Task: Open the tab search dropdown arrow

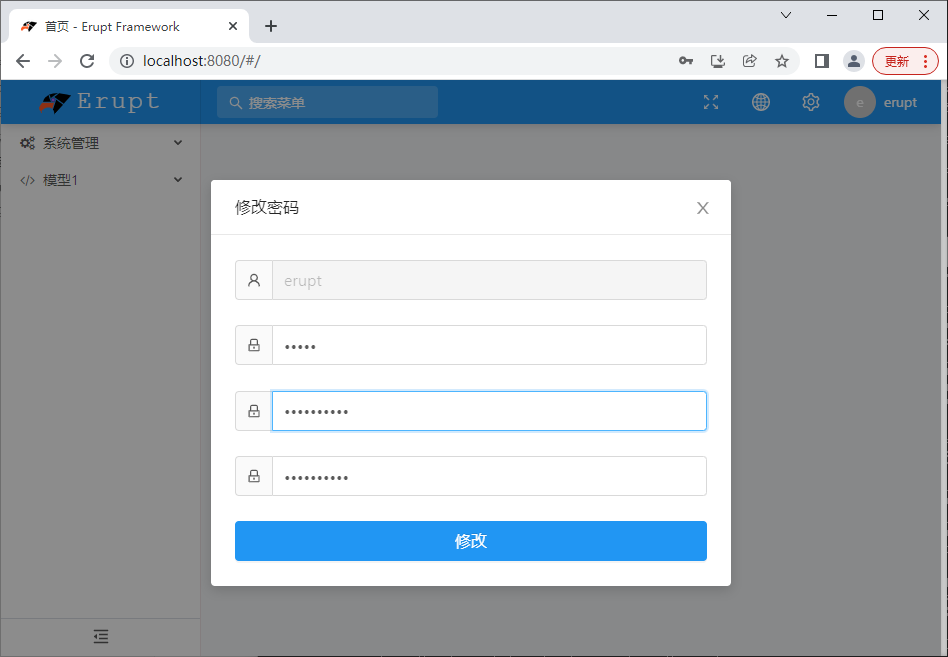Action: pyautogui.click(x=786, y=15)
